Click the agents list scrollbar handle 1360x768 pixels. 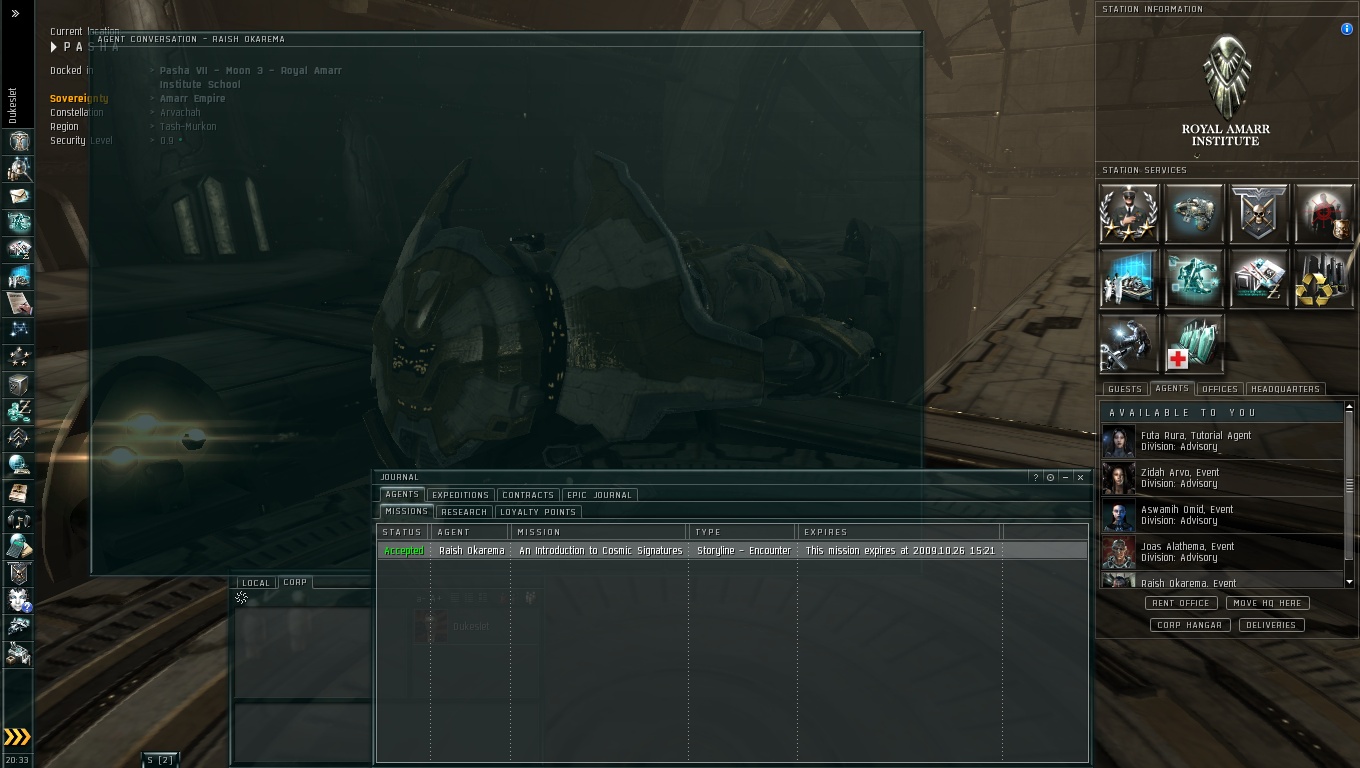[1349, 485]
